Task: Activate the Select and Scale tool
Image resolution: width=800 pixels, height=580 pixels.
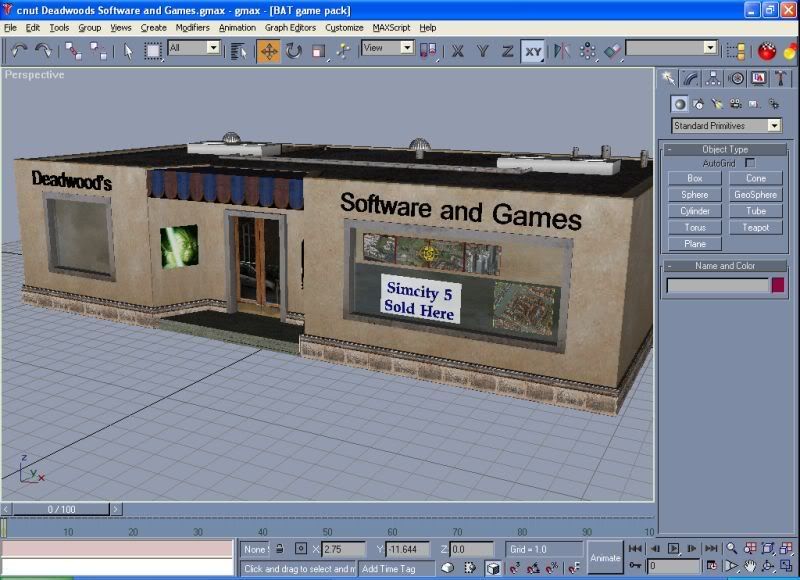Action: coord(318,51)
